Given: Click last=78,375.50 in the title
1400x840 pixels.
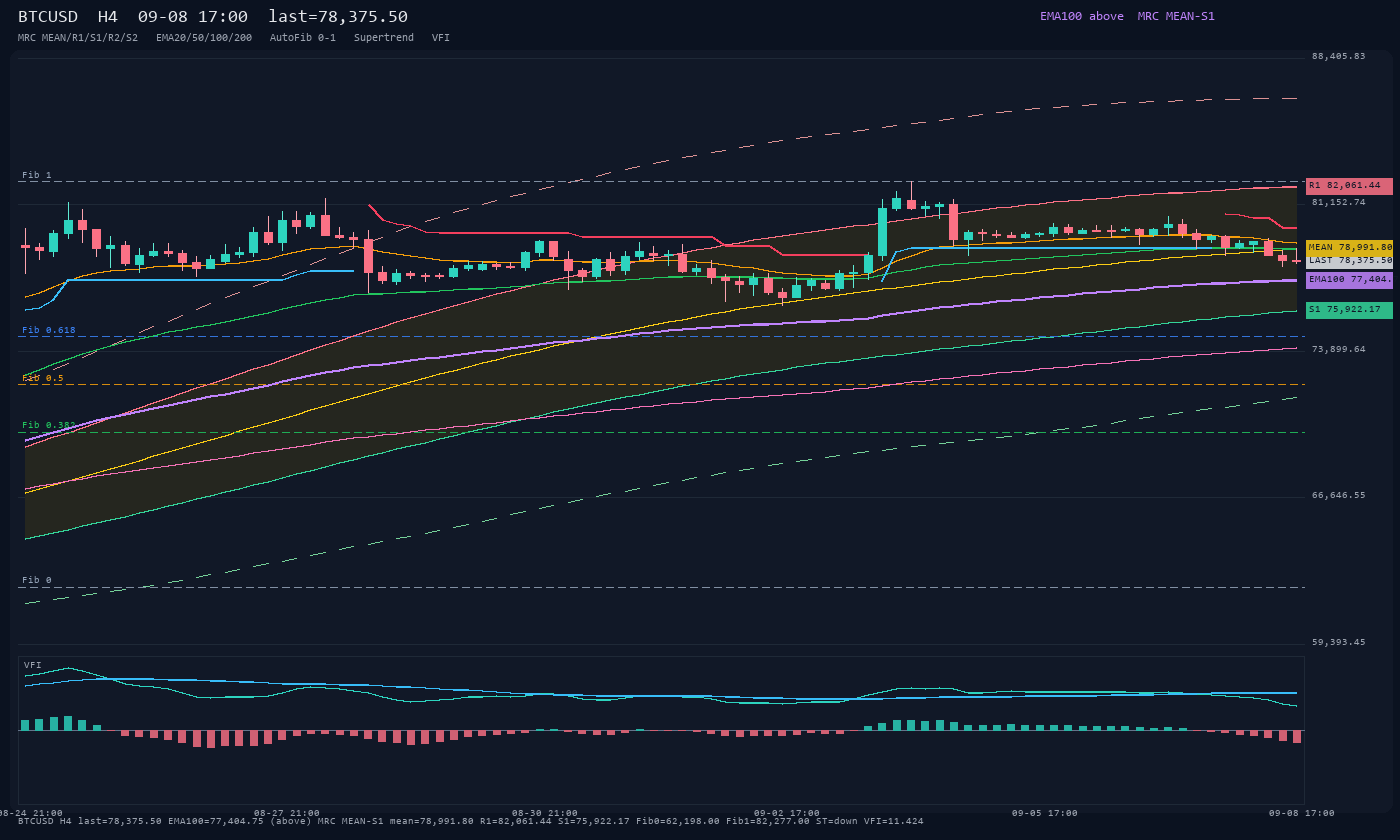Looking at the screenshot, I should pyautogui.click(x=338, y=16).
